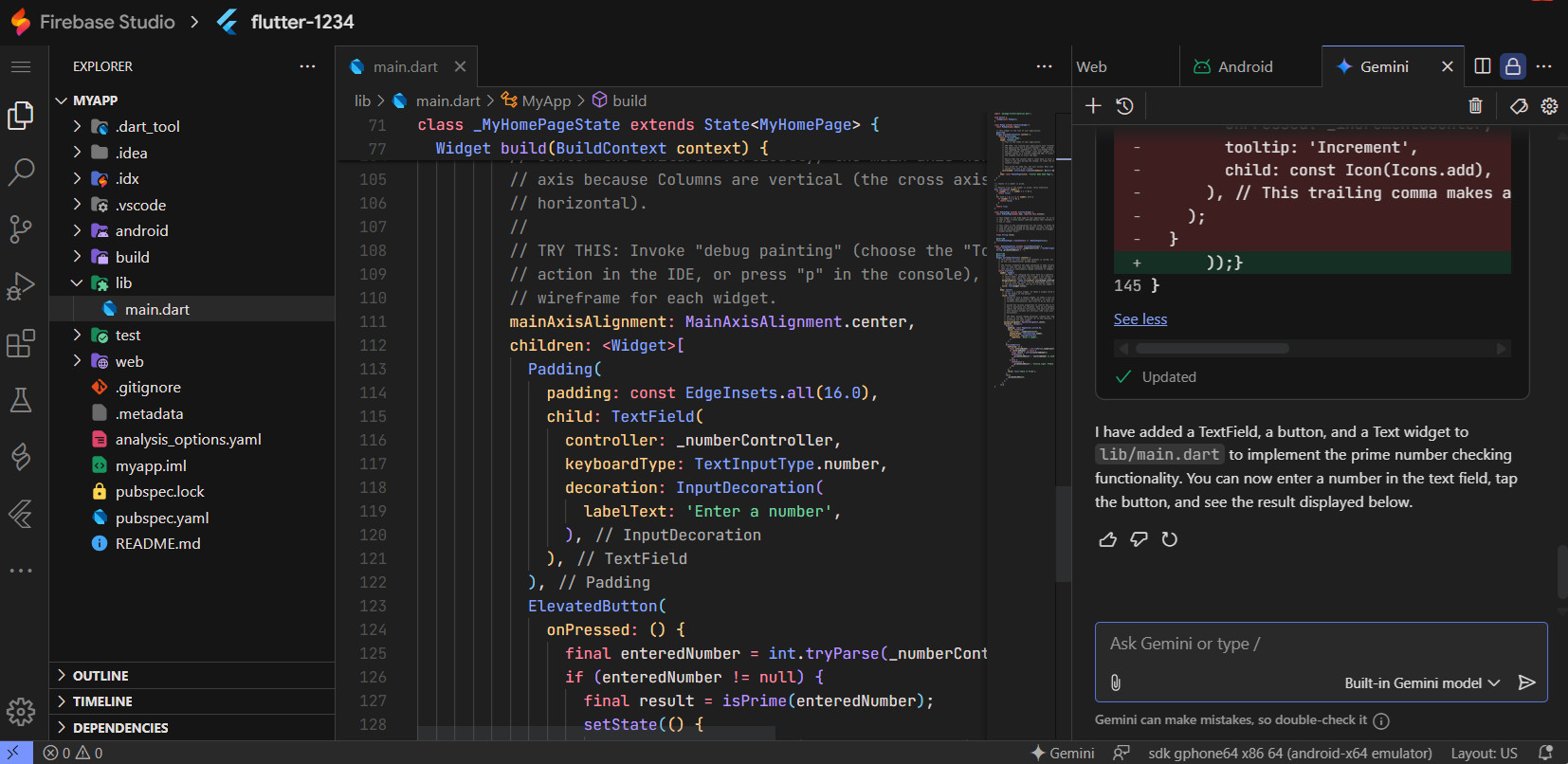Open notifications bell in status bar
The width and height of the screenshot is (1568, 764).
click(1545, 753)
